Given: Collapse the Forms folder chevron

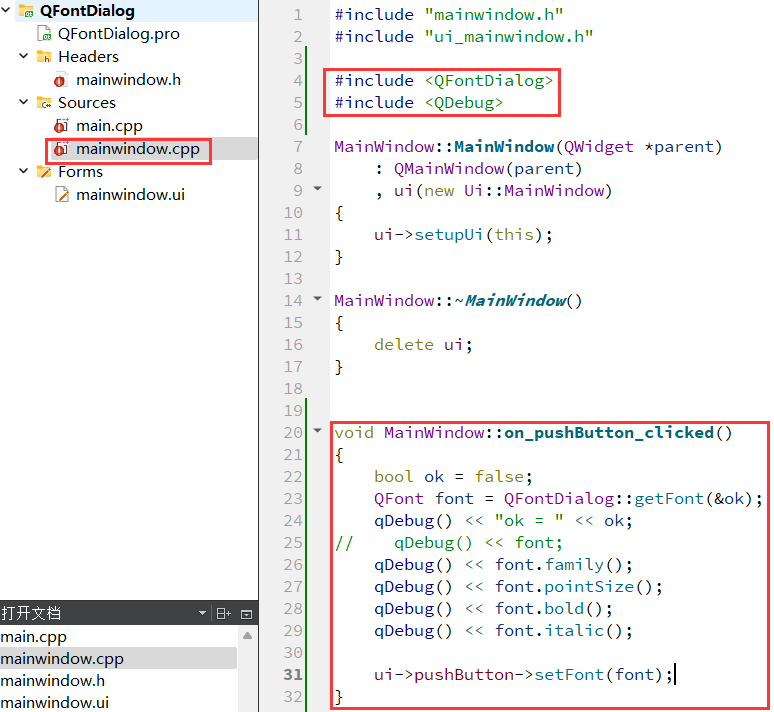Looking at the screenshot, I should [24, 171].
